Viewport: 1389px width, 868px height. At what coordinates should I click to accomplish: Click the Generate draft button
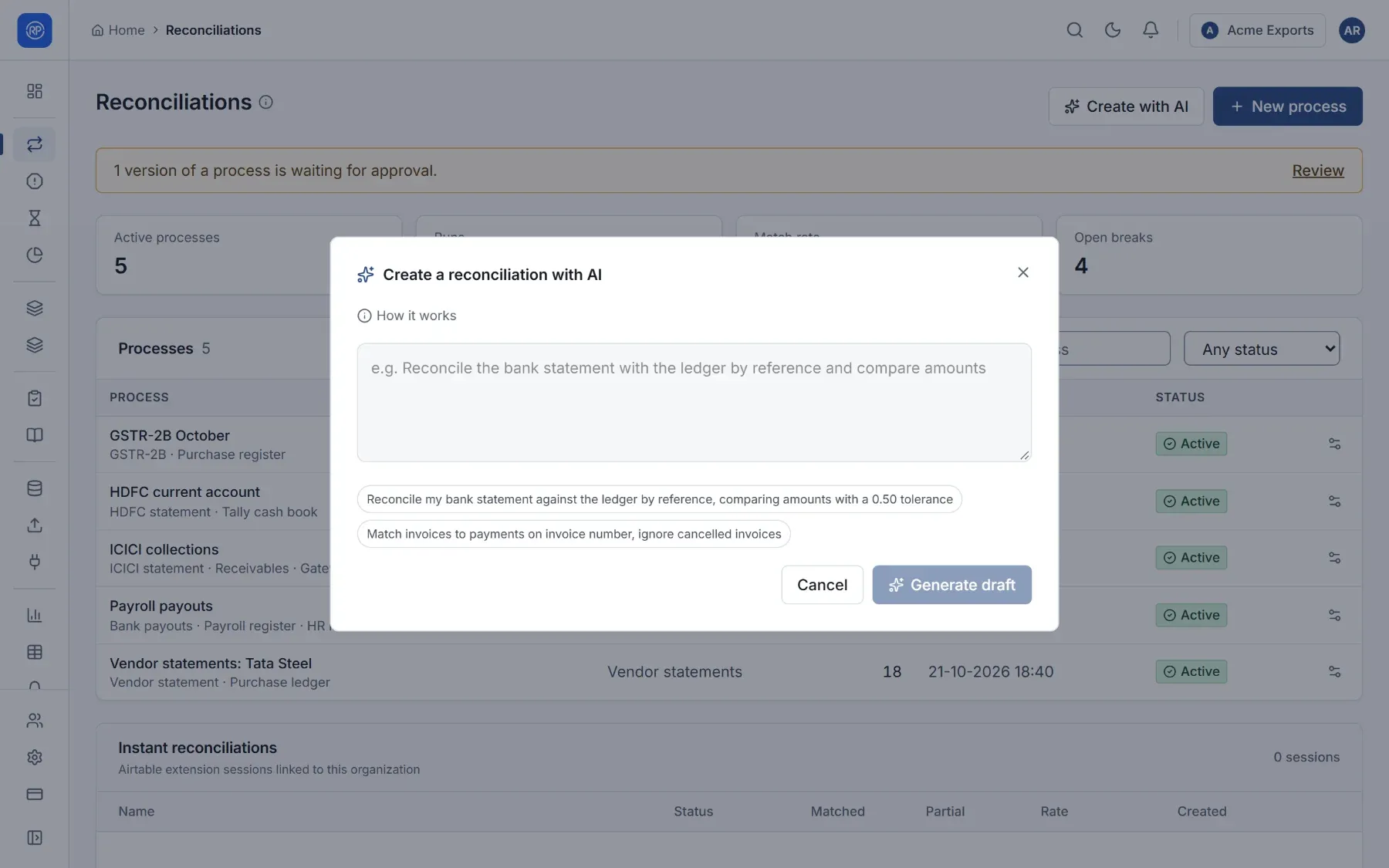click(x=951, y=585)
